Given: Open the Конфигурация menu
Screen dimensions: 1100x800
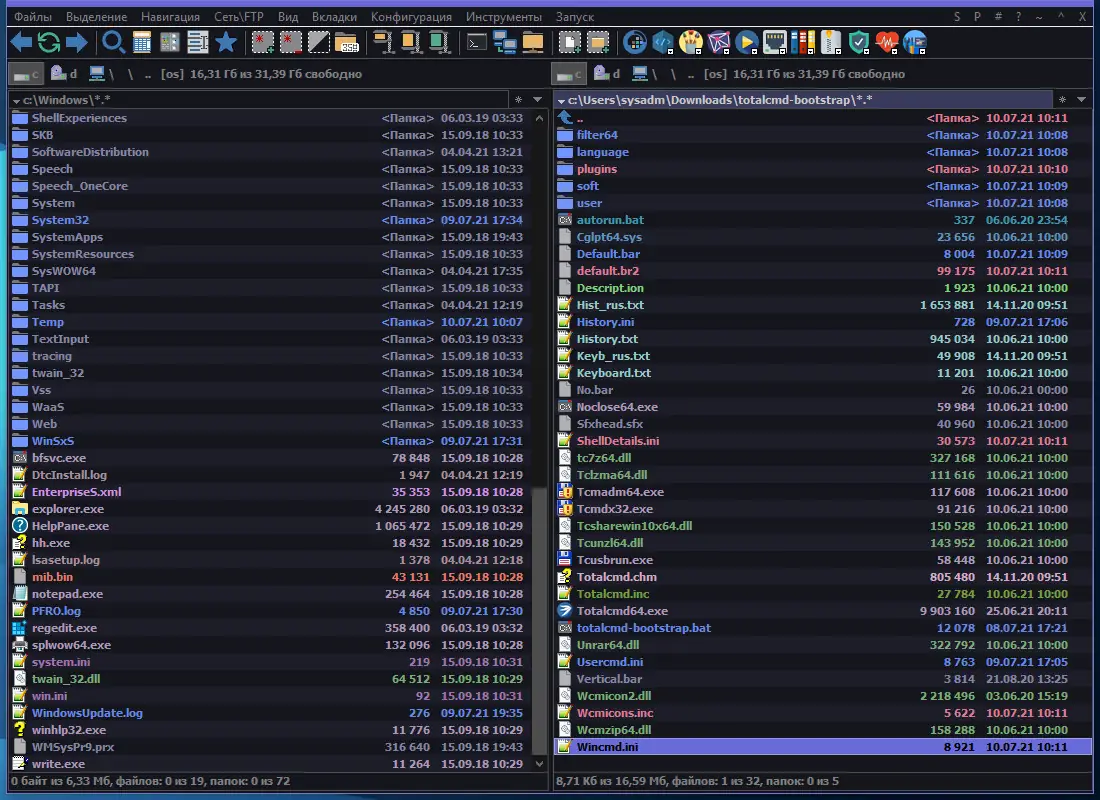Looking at the screenshot, I should pos(412,17).
